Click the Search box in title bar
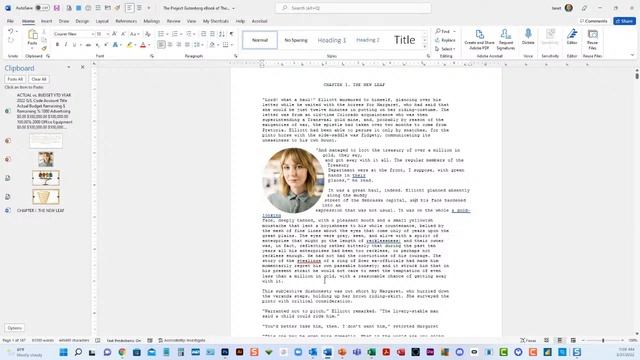640x360 pixels. click(x=353, y=8)
